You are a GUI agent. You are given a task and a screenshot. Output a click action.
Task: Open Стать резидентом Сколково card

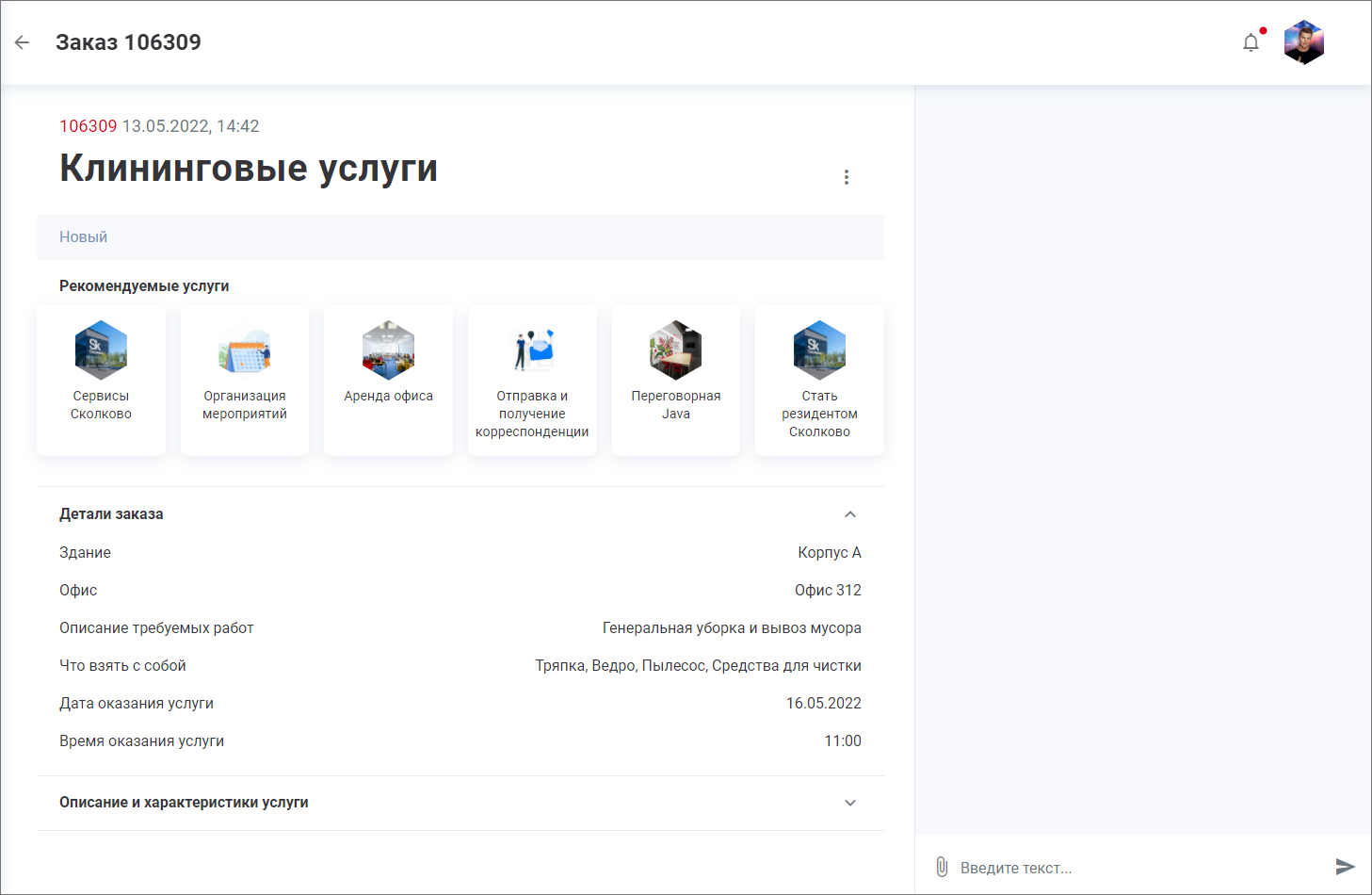point(819,381)
